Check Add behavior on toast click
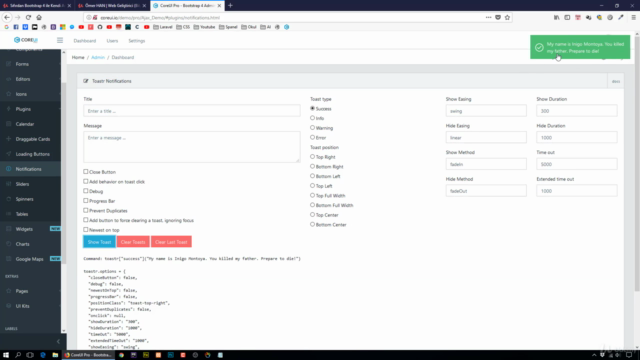Screen dimensions: 640x360 click(86, 181)
